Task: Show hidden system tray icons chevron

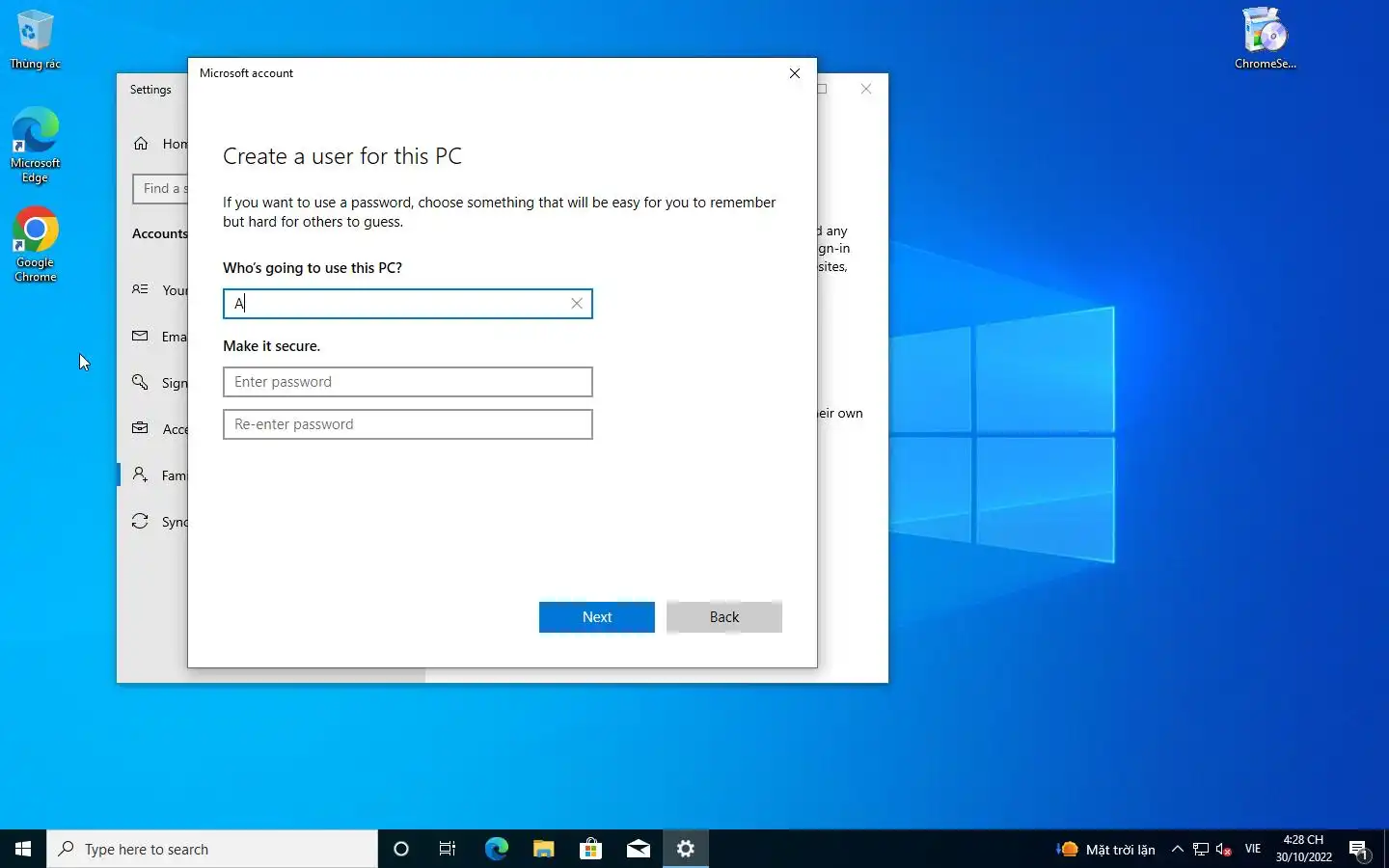Action: pos(1177,850)
